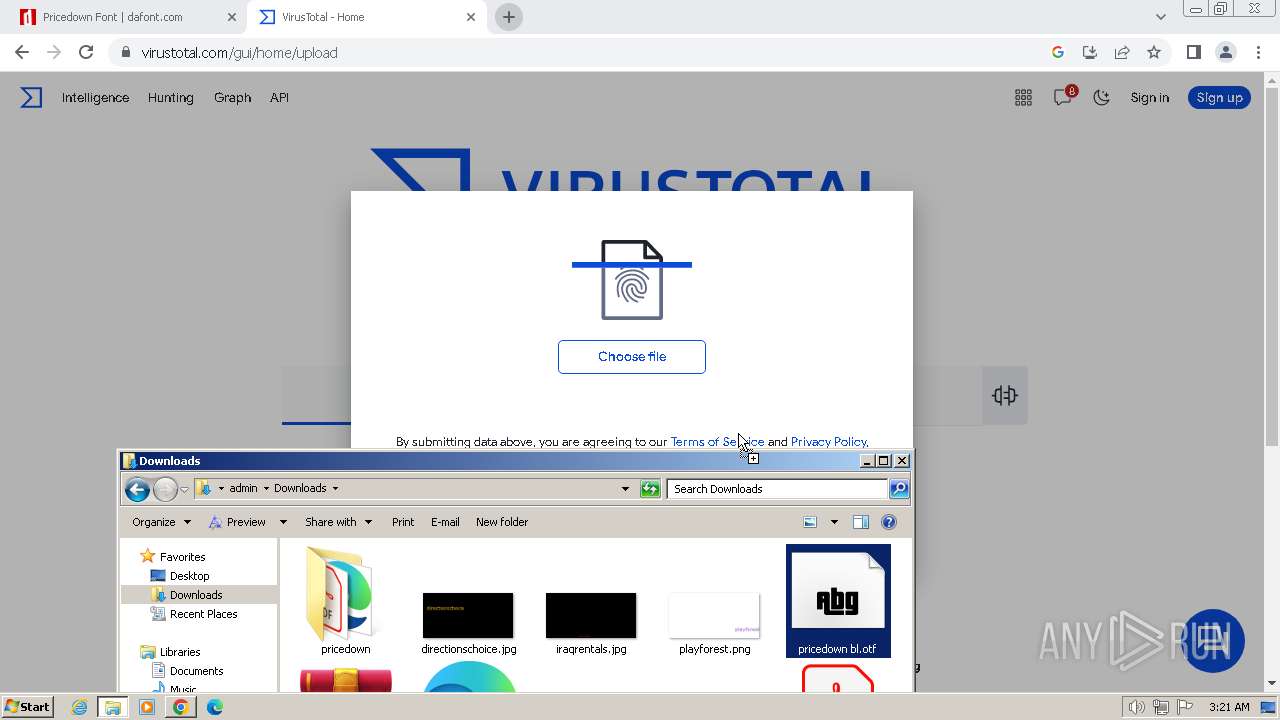
Task: Open Chrome profile avatar icon
Action: click(x=1226, y=52)
